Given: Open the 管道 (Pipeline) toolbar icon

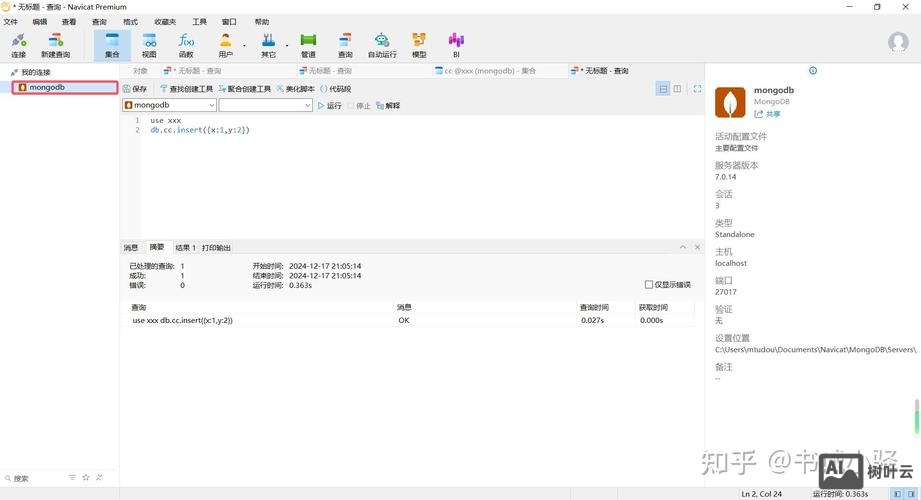Looking at the screenshot, I should (308, 45).
